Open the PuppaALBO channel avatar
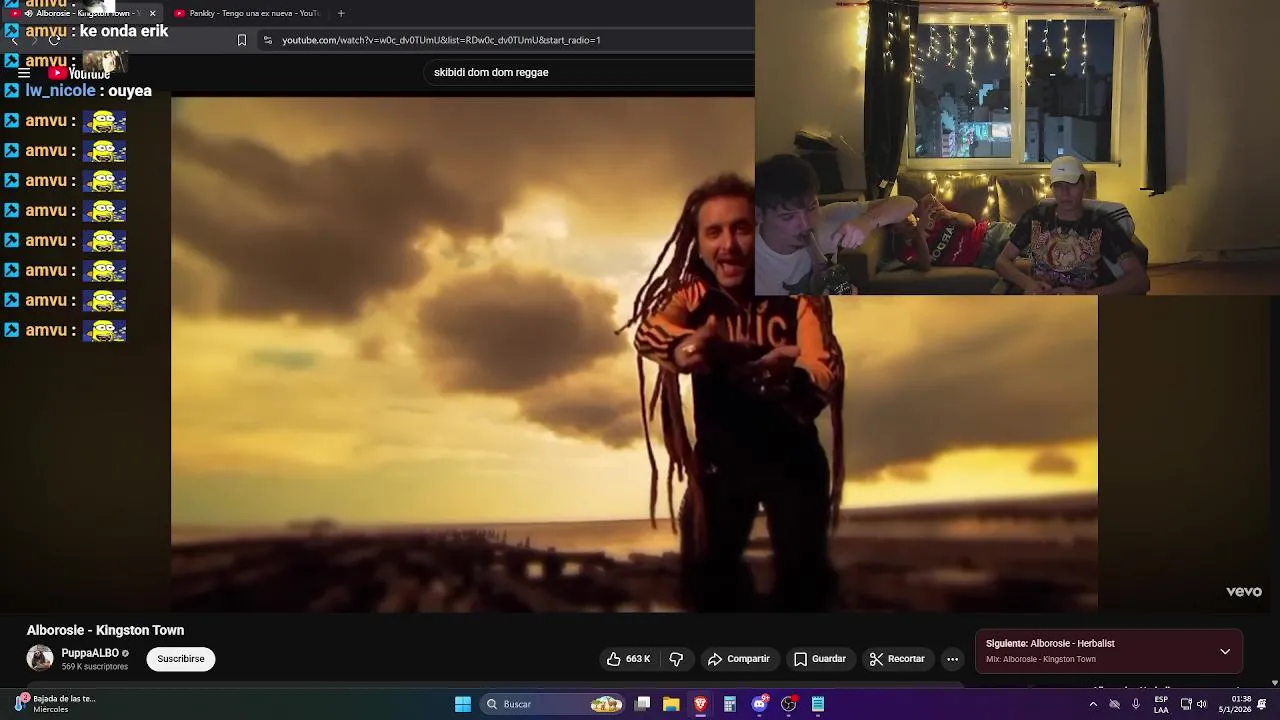The image size is (1280, 720). pyautogui.click(x=40, y=658)
